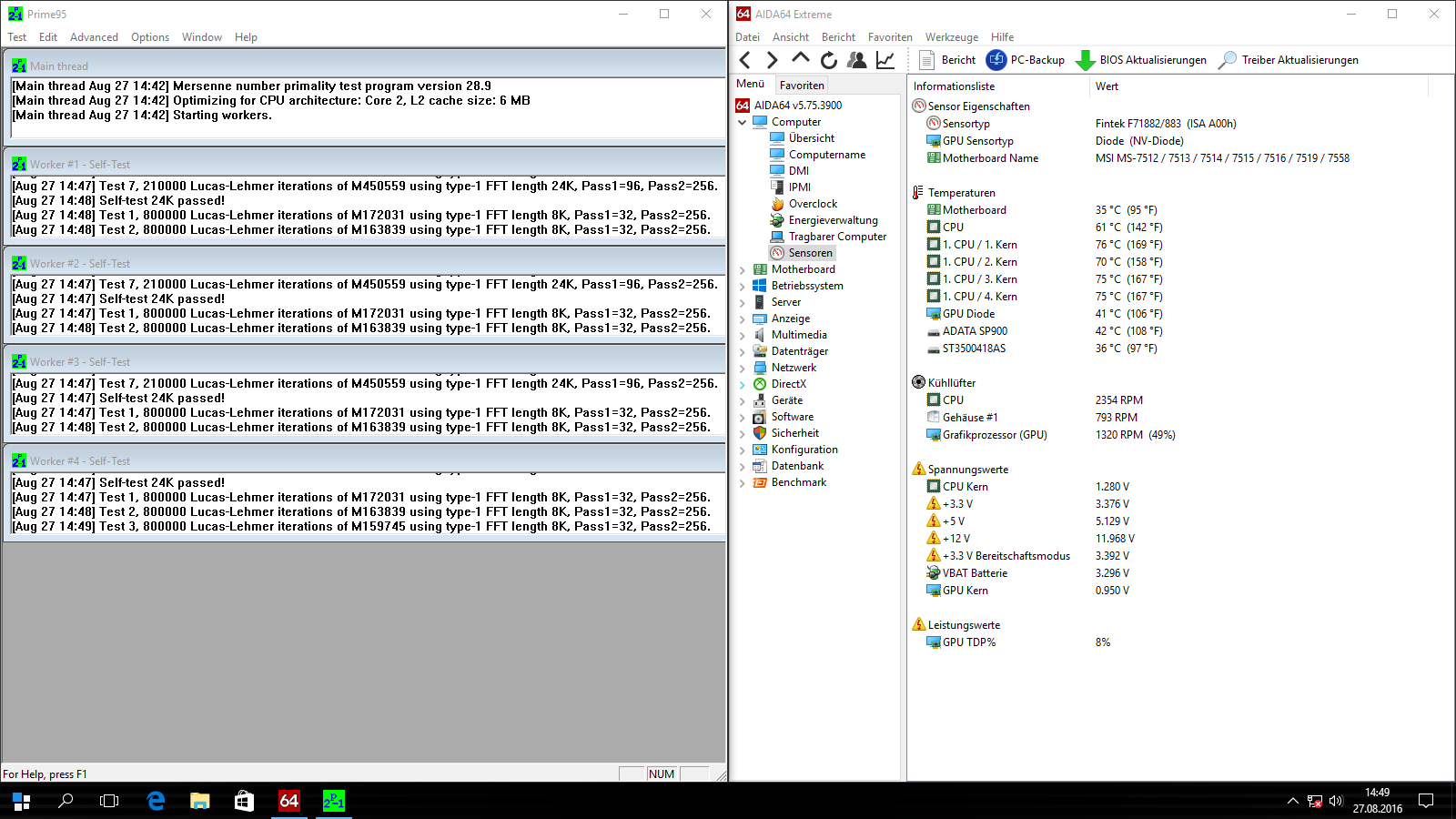Viewport: 1456px width, 819px height.
Task: Open the AIDA64 user profile icon
Action: pos(857,60)
